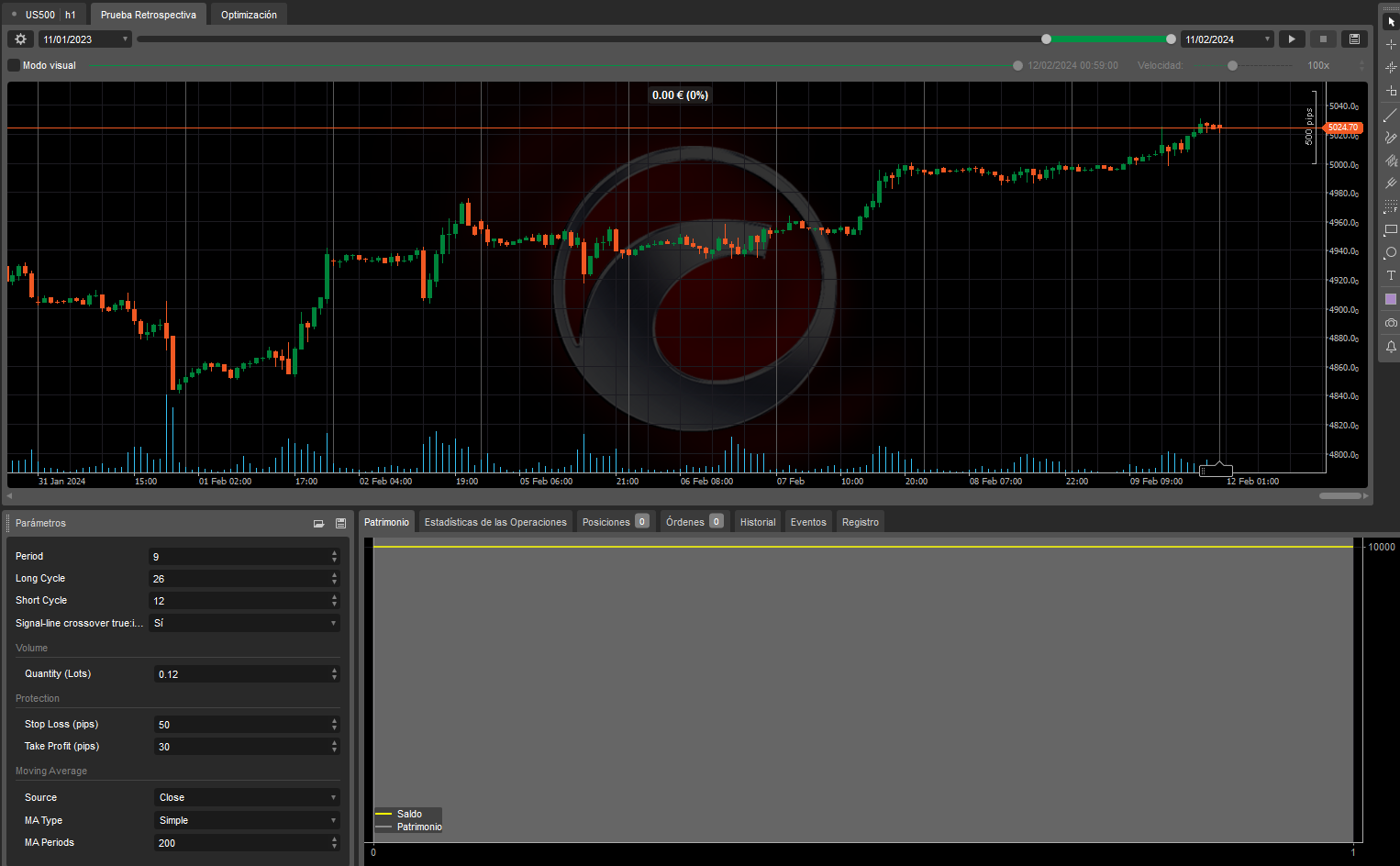Take a chart snapshot with camera icon
Viewport: 1400px width, 866px height.
click(x=1391, y=323)
